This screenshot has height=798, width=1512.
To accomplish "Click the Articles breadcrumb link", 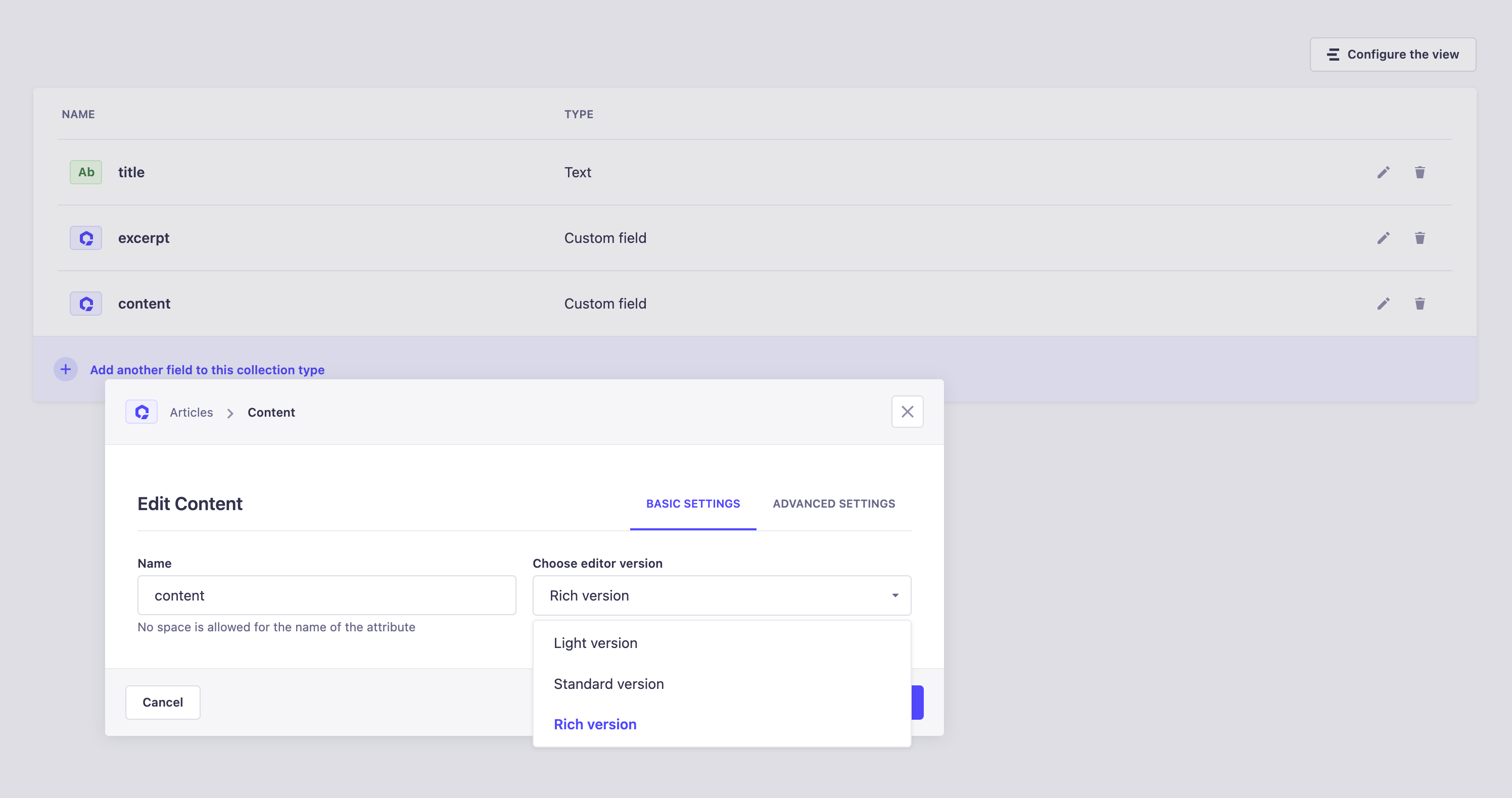I will [x=192, y=412].
